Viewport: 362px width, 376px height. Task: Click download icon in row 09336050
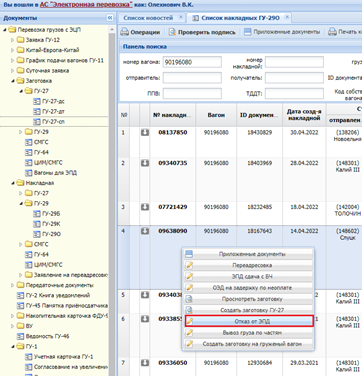tap(145, 363)
